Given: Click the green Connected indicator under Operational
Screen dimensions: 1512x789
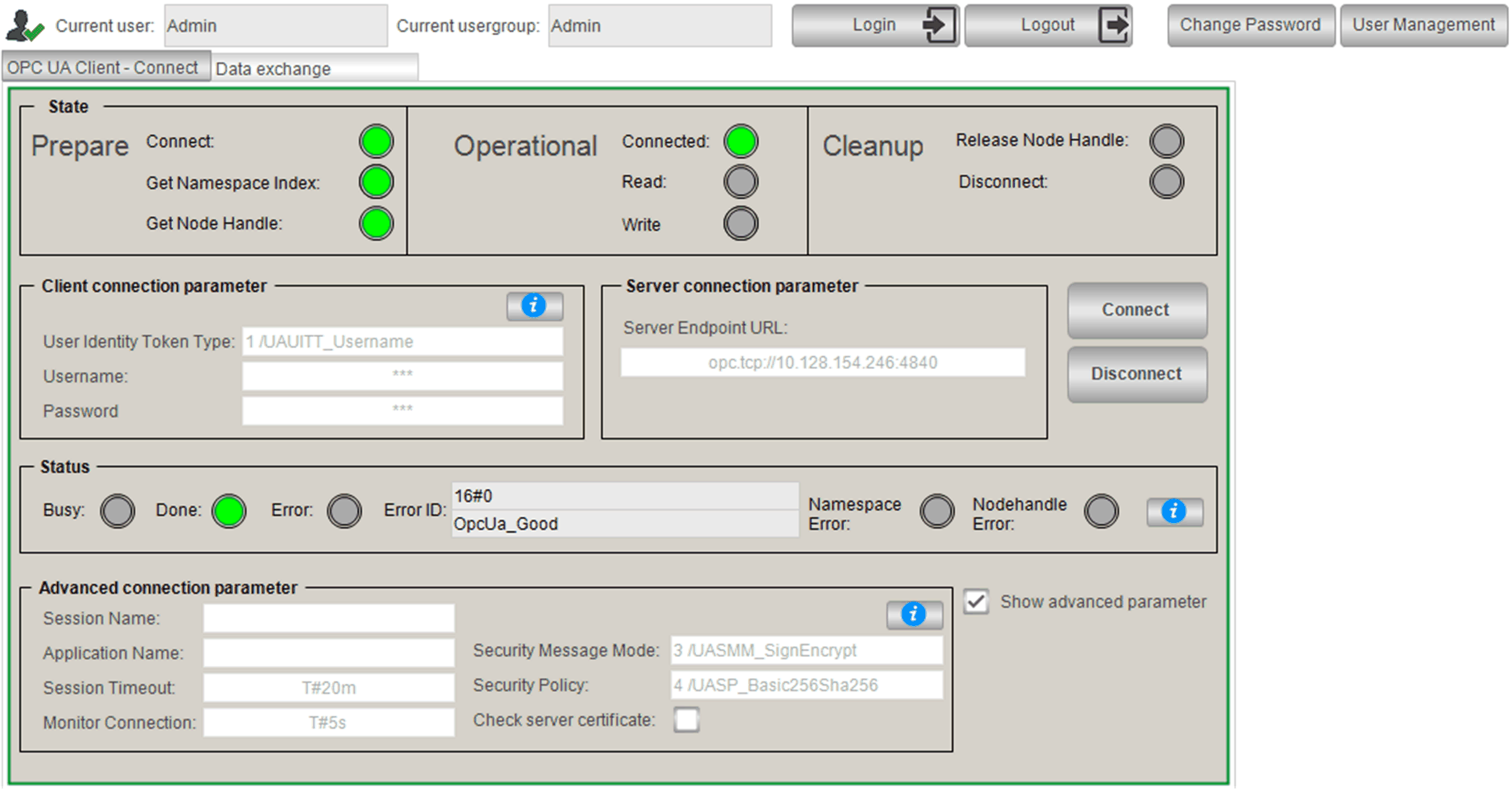Looking at the screenshot, I should point(740,142).
